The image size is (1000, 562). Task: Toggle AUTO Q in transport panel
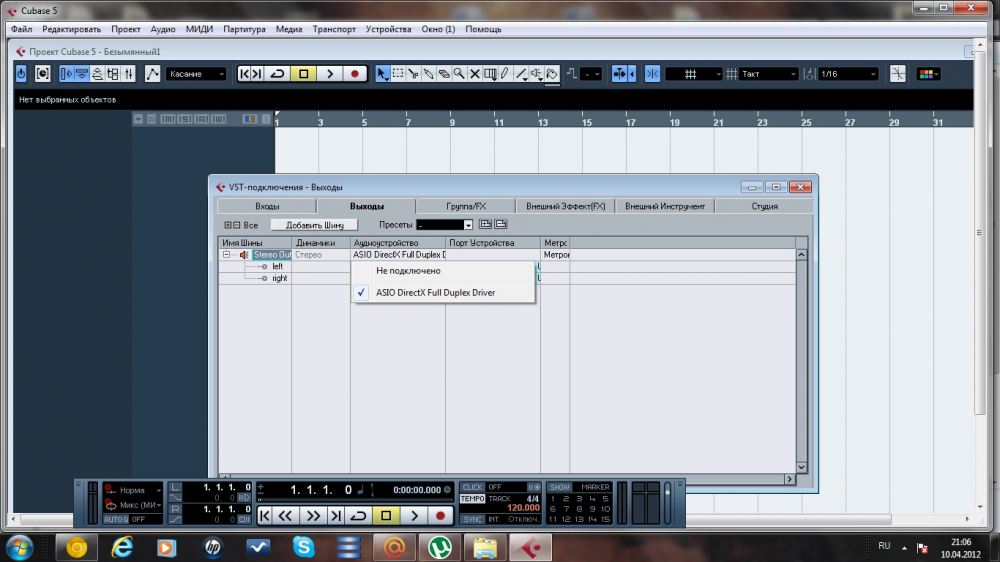pyautogui.click(x=115, y=519)
